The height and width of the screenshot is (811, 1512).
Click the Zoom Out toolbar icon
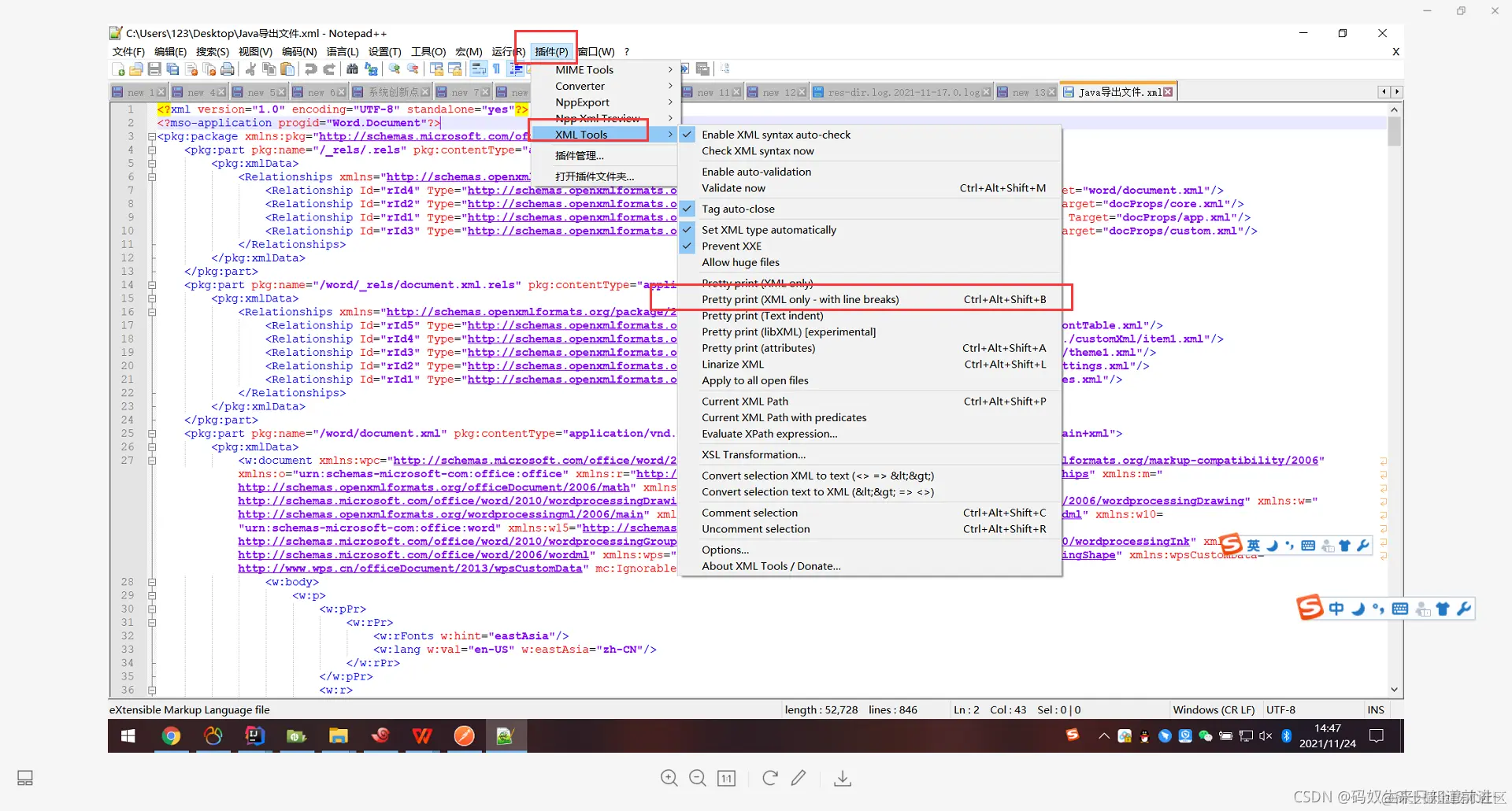(412, 69)
